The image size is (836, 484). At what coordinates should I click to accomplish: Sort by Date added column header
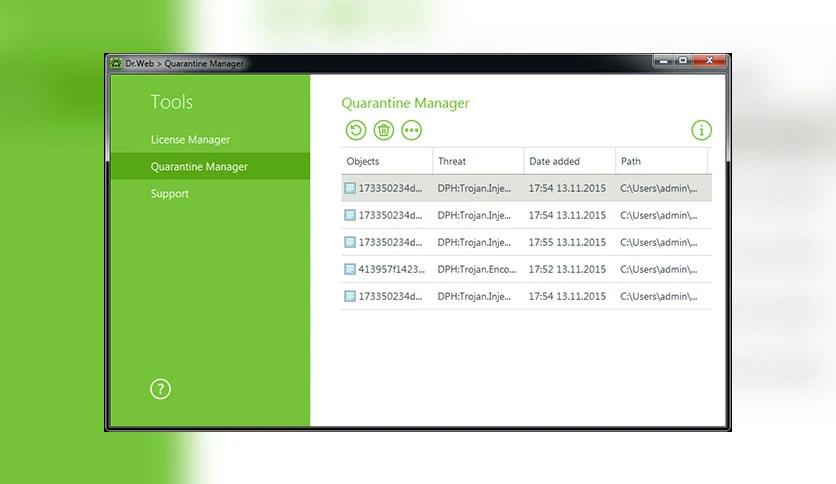pos(569,161)
